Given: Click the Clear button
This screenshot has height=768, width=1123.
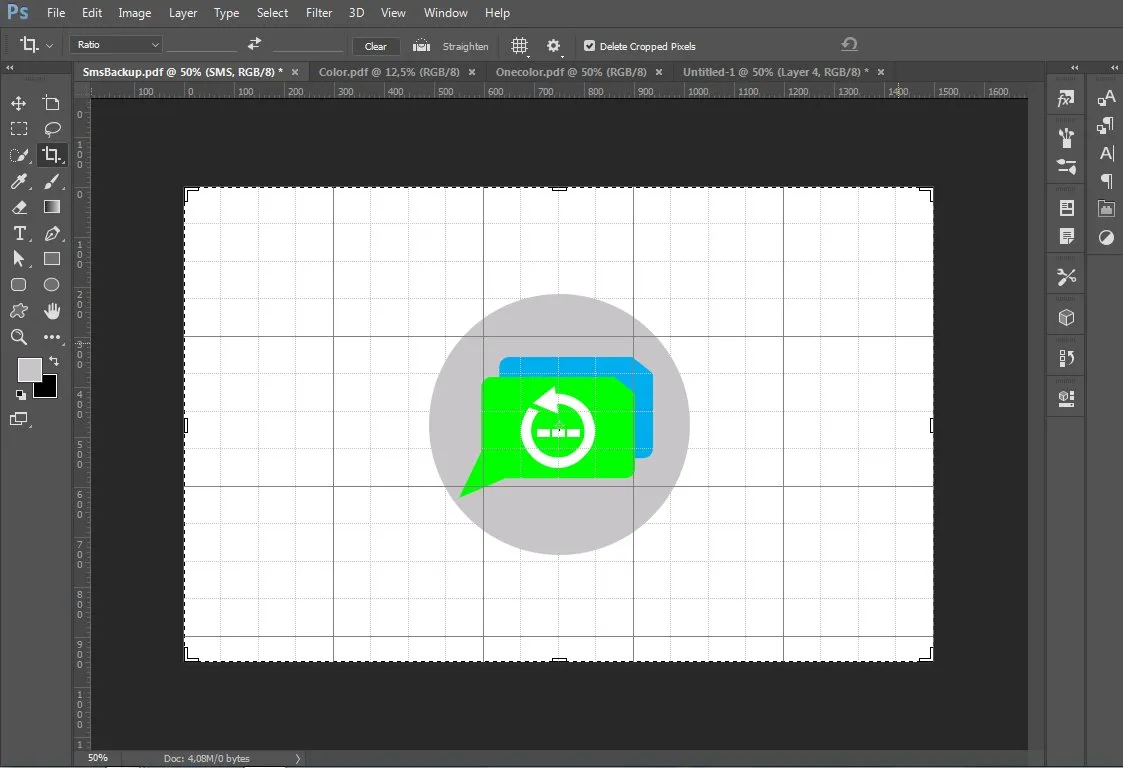Looking at the screenshot, I should coord(375,47).
